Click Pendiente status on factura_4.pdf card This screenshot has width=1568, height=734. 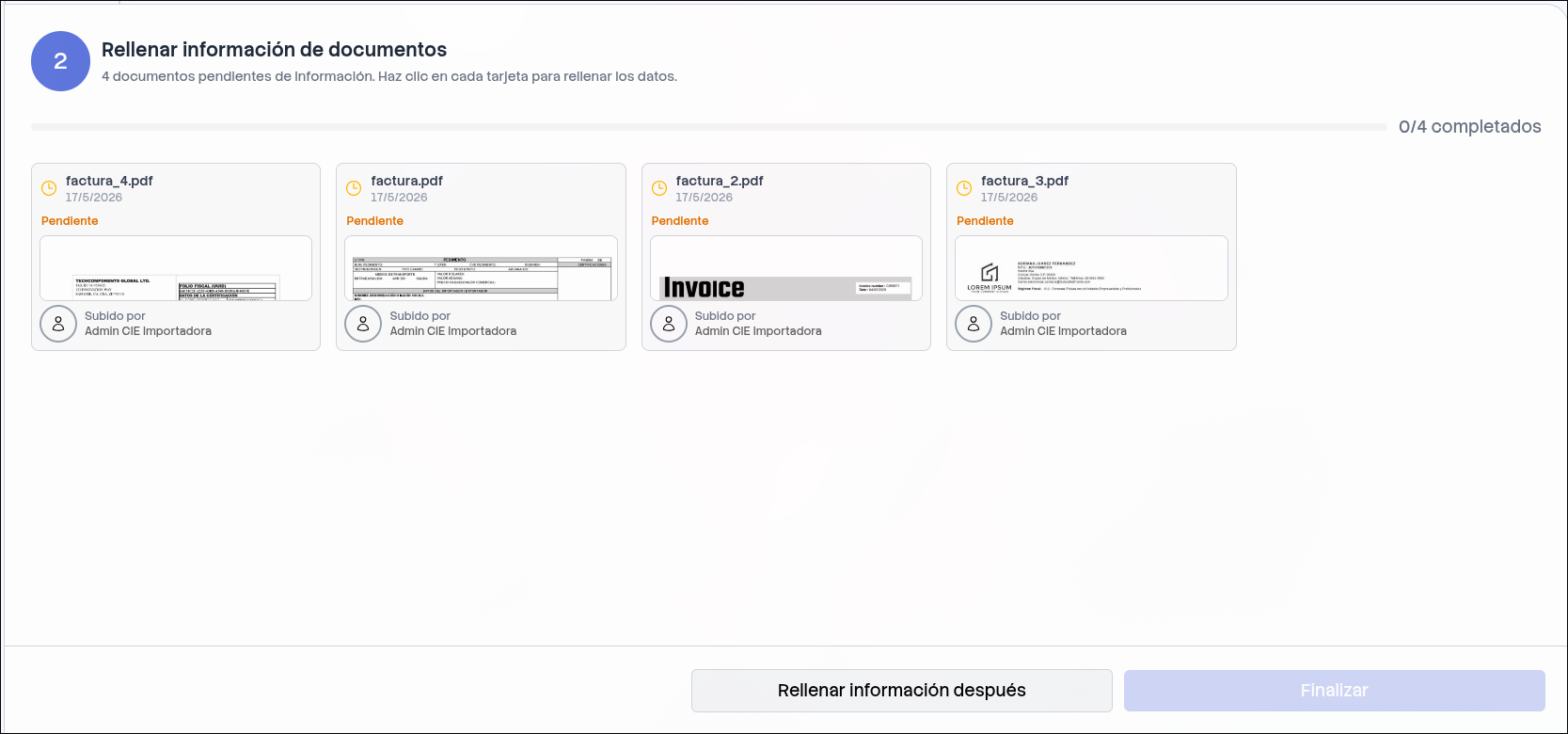70,221
